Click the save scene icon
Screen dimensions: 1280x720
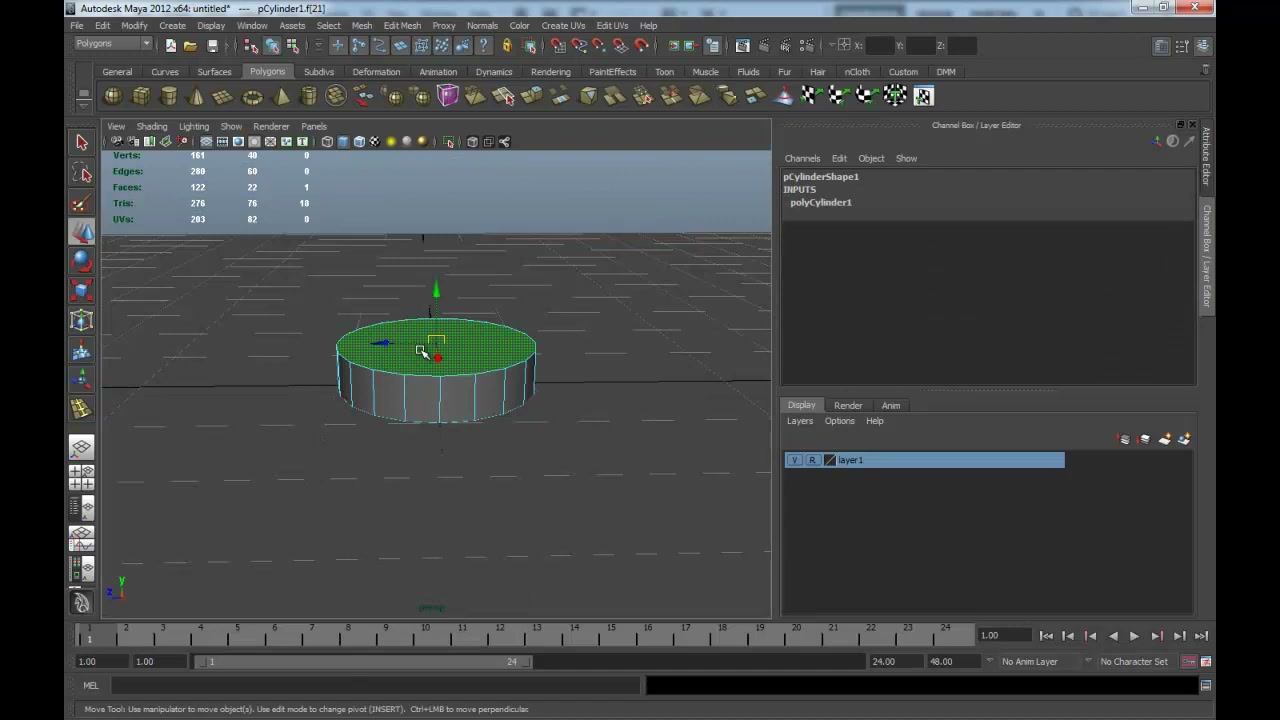tap(212, 46)
